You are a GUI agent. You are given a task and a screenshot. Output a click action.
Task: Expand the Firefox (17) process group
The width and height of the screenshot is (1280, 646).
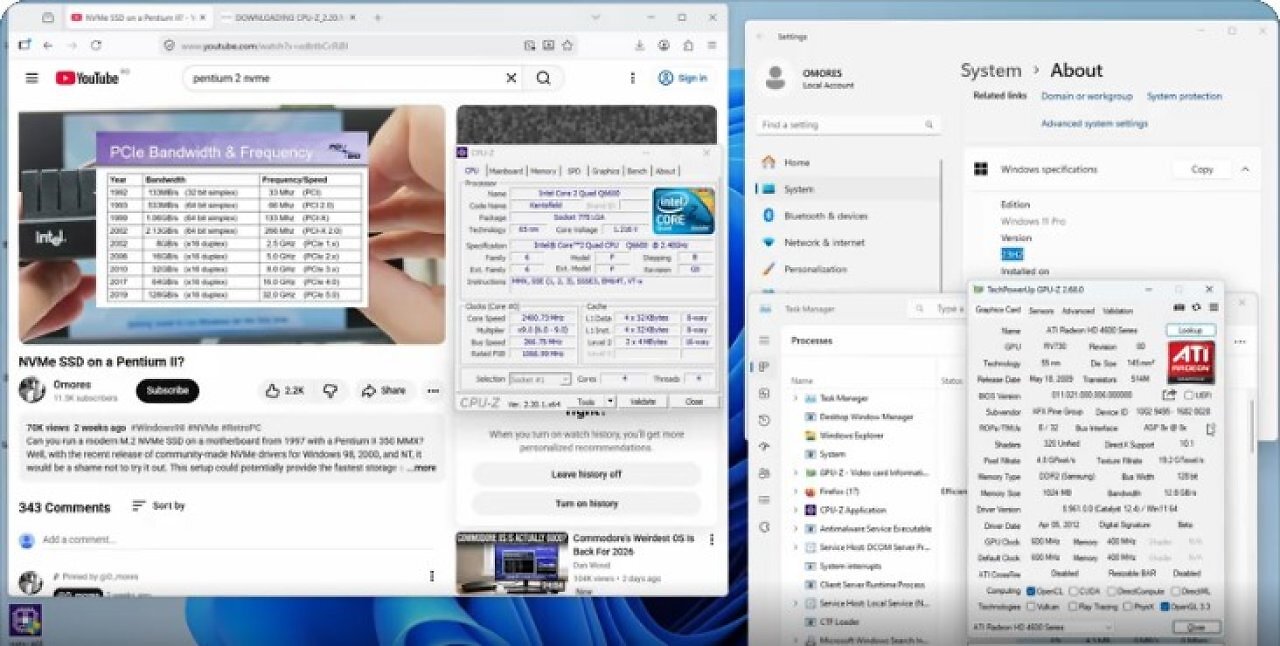(796, 492)
